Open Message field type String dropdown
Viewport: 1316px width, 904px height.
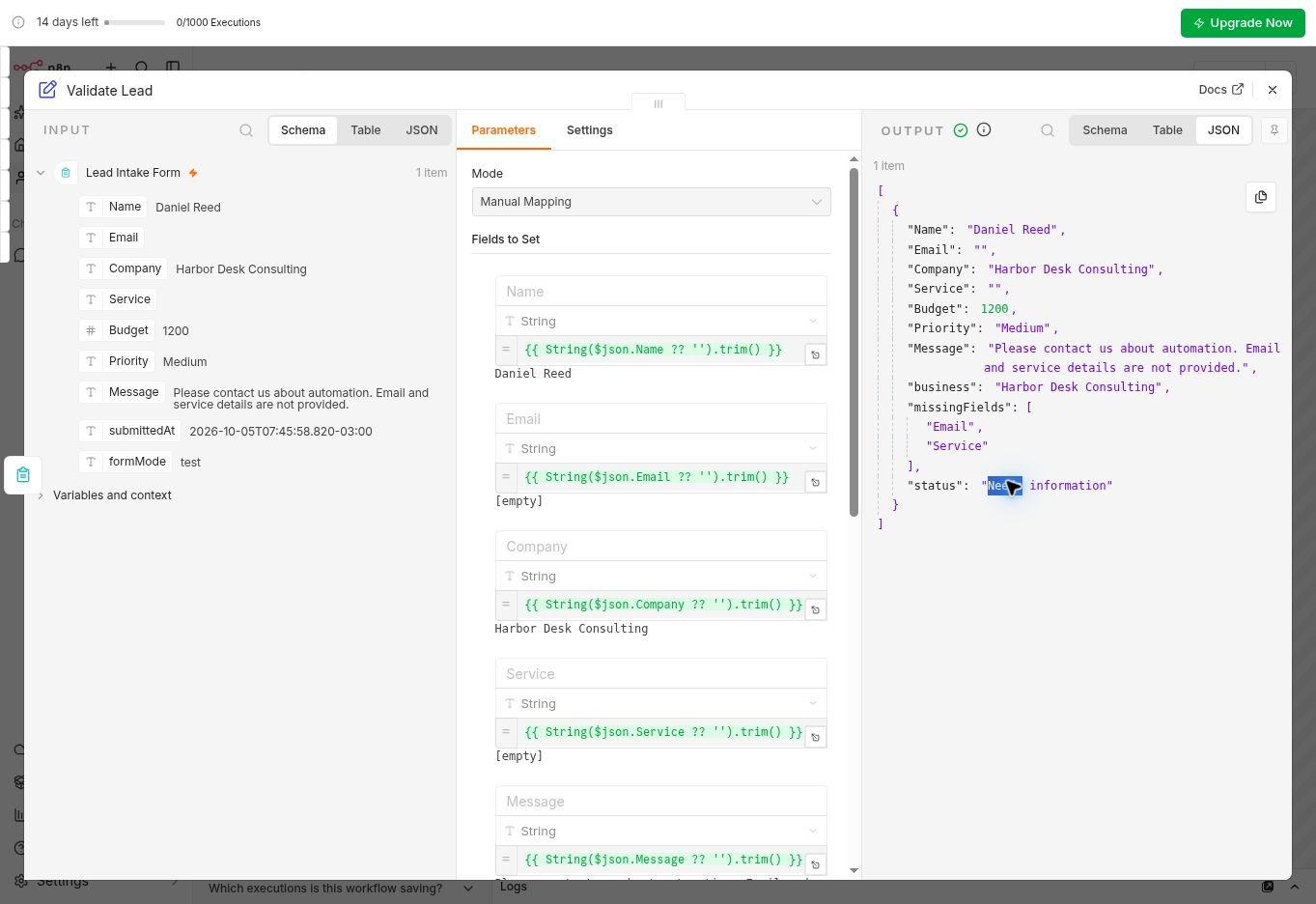(x=660, y=832)
